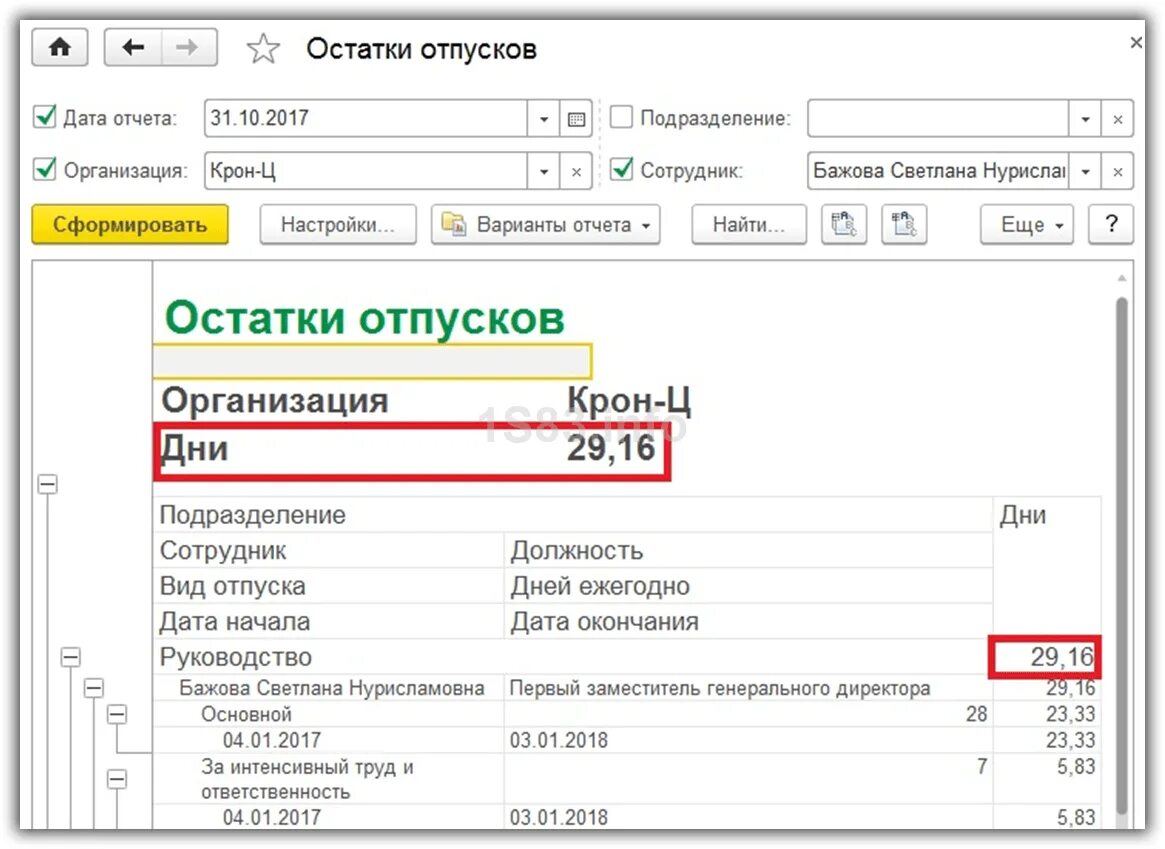The image size is (1165, 849).
Task: Collapse the top-level report group
Action: [48, 484]
